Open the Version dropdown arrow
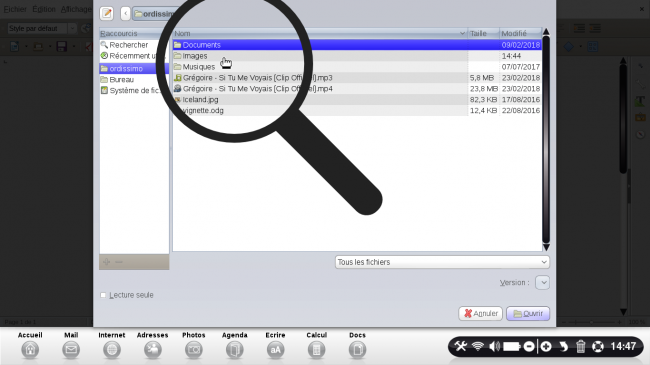This screenshot has width=650, height=365. click(x=543, y=282)
